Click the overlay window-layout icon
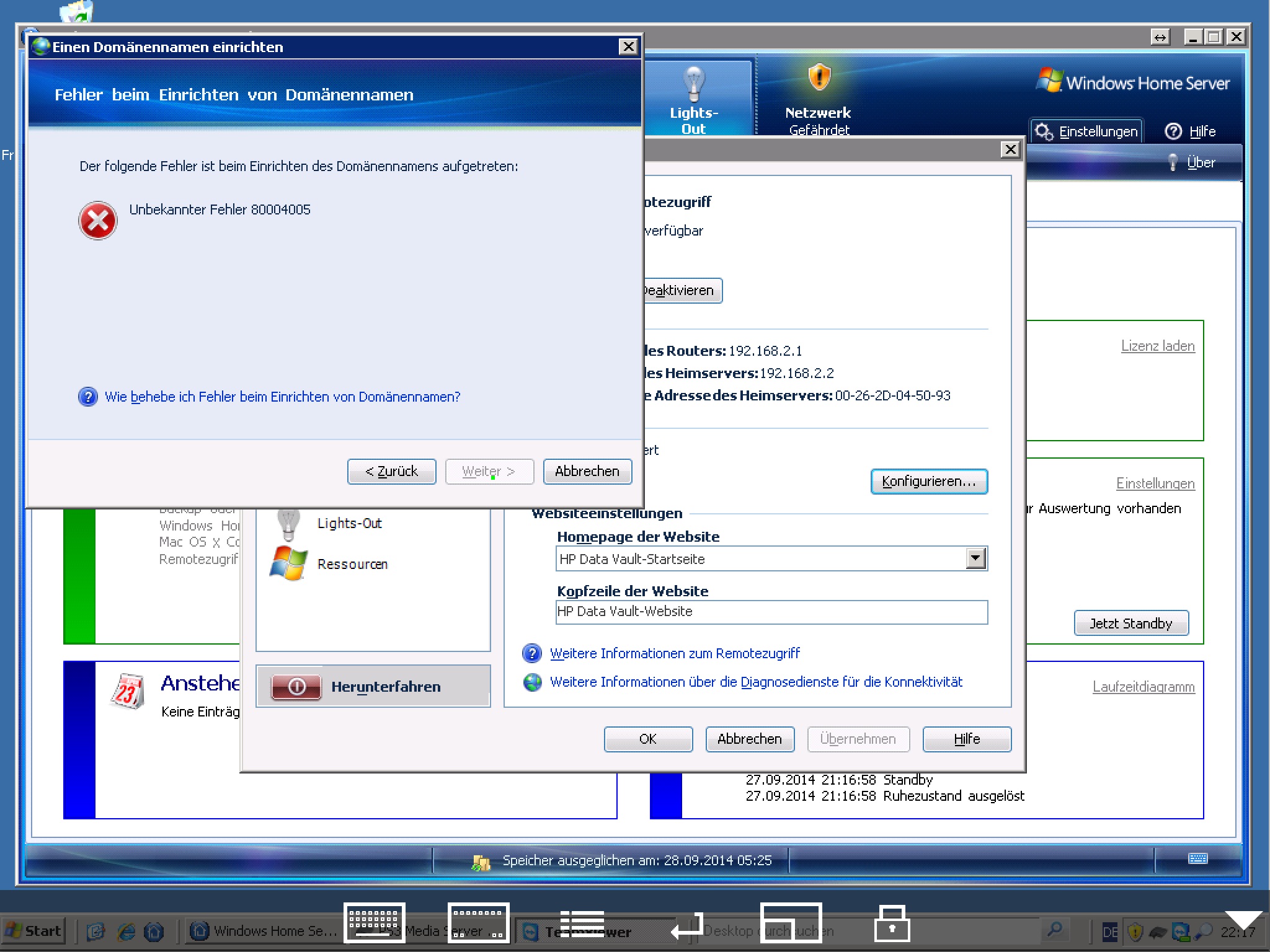The image size is (1270, 952). [x=791, y=923]
